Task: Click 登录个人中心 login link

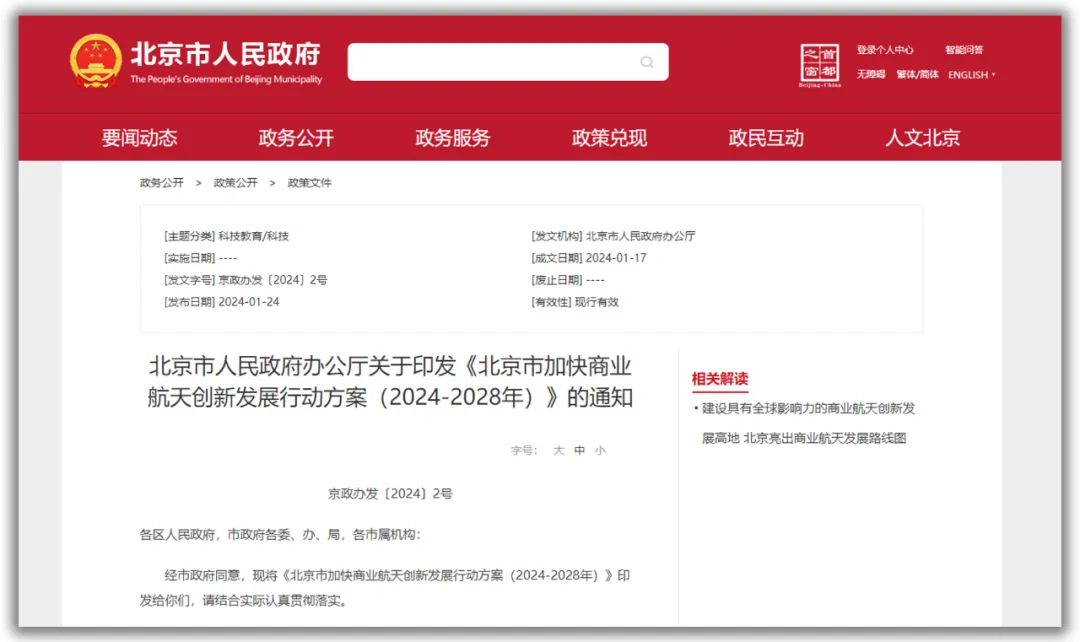Action: (x=884, y=50)
